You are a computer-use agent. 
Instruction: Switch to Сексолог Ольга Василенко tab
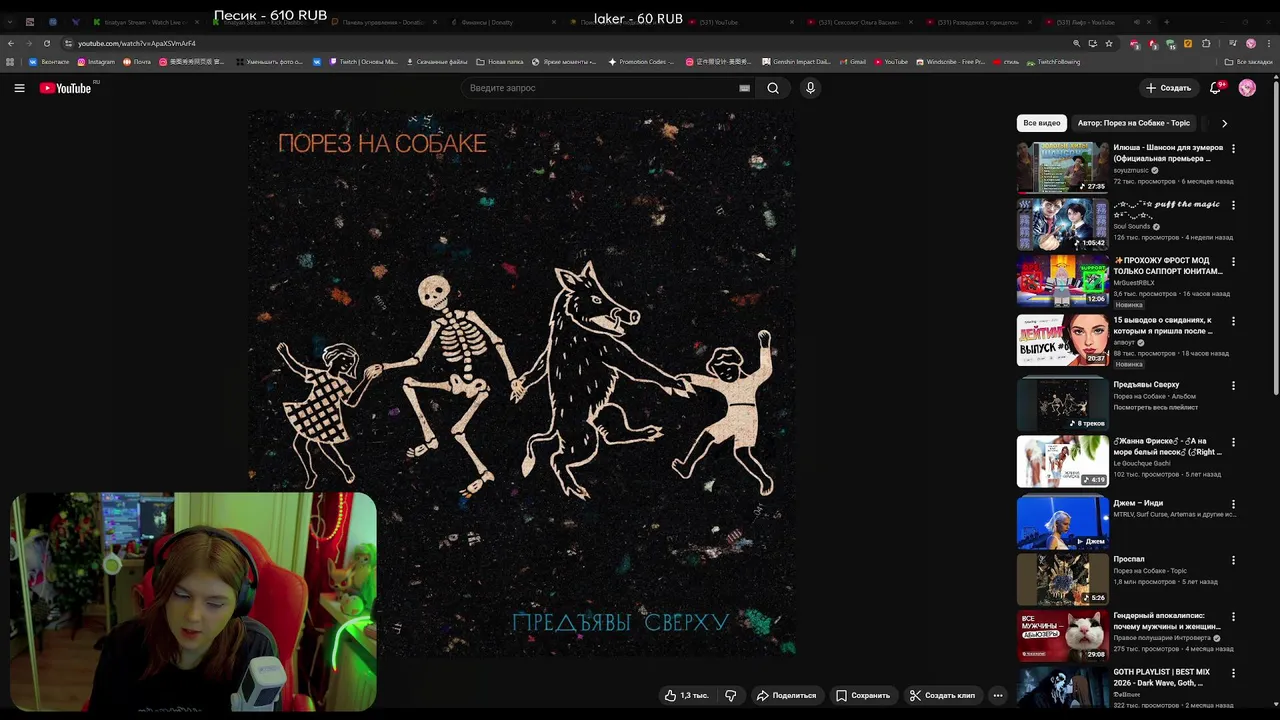(859, 22)
